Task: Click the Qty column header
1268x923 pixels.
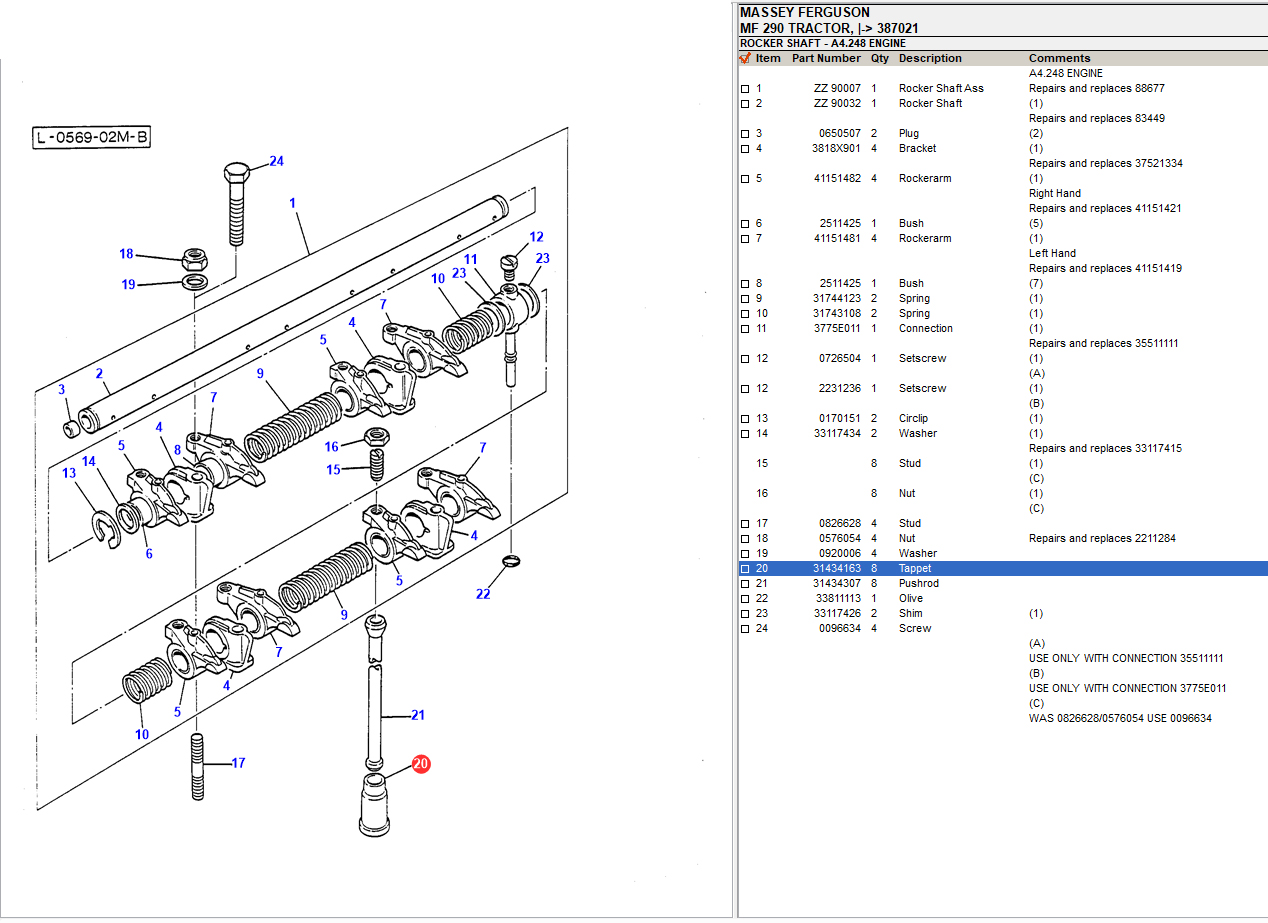Action: [879, 58]
